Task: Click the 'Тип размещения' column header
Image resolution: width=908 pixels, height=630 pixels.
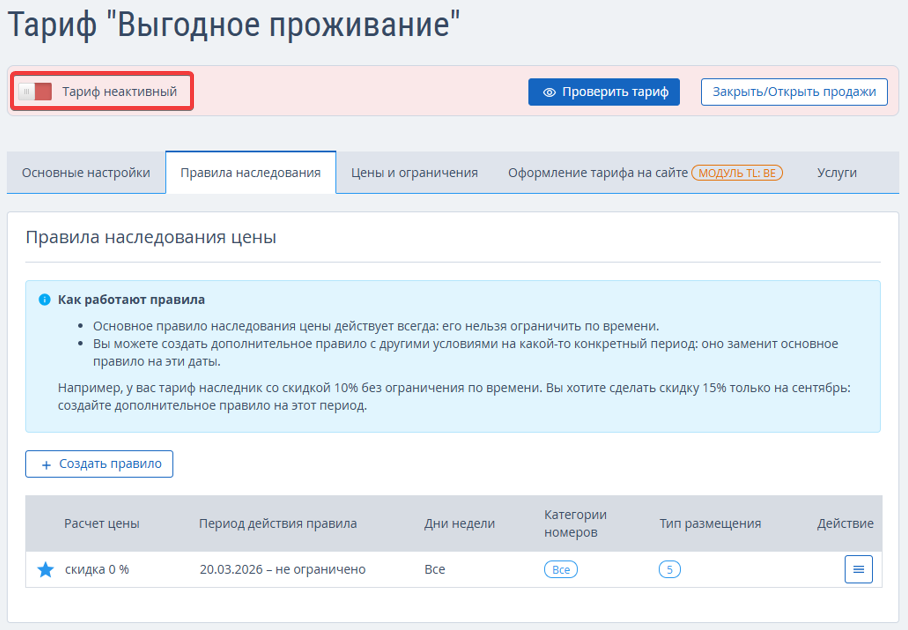Action: coord(710,523)
